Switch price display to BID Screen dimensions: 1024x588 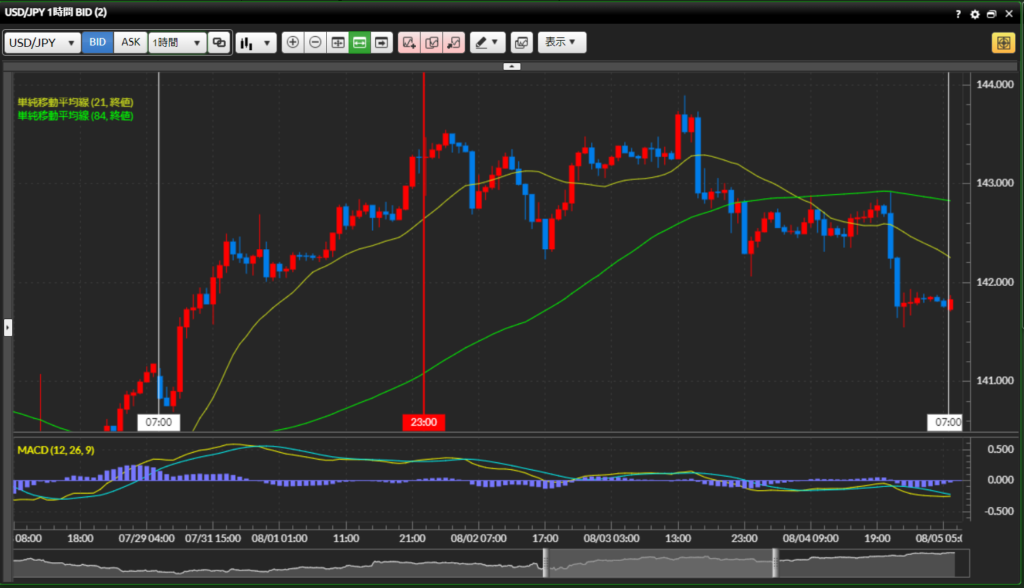click(98, 43)
